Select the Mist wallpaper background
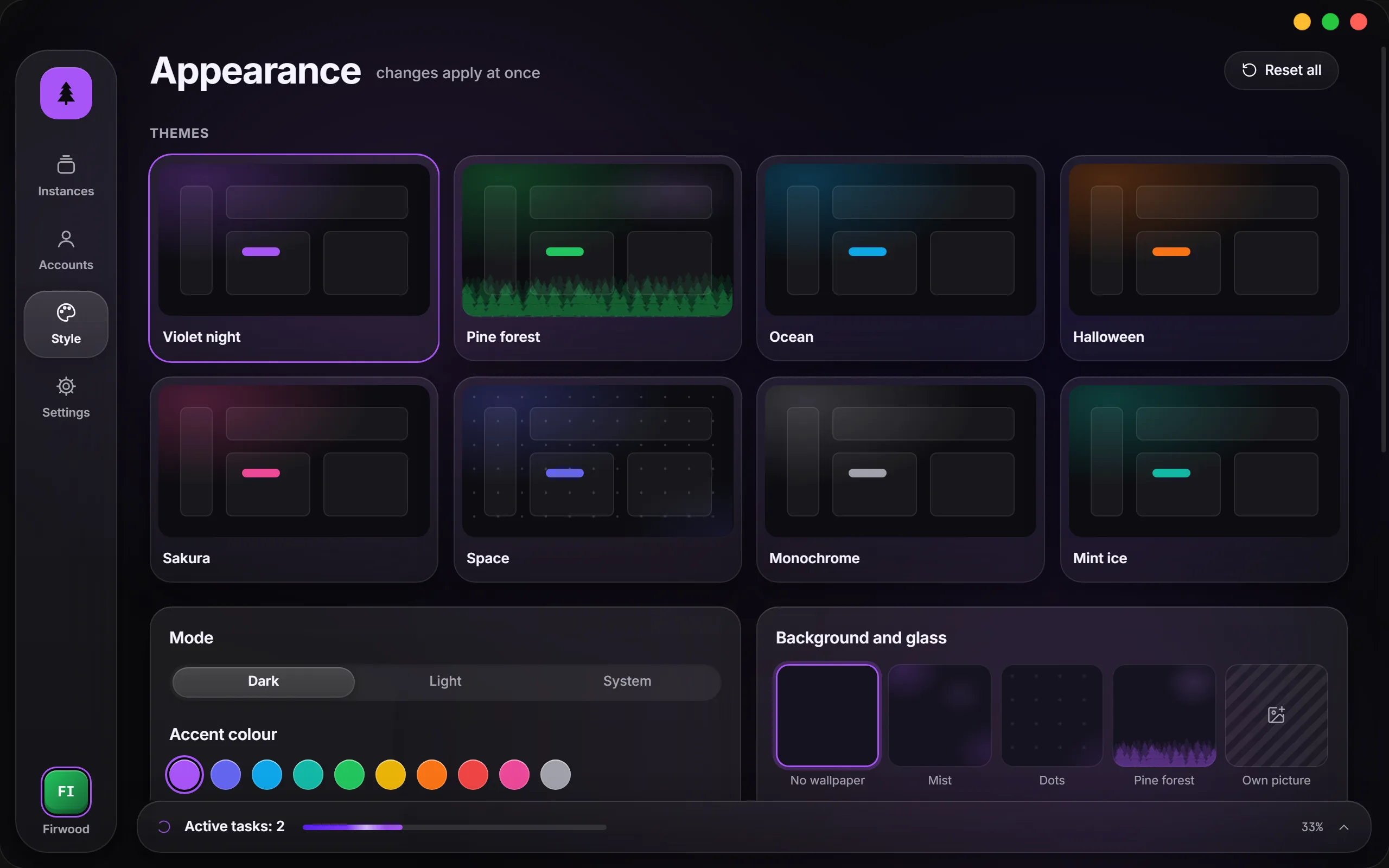The image size is (1389, 868). coord(940,716)
